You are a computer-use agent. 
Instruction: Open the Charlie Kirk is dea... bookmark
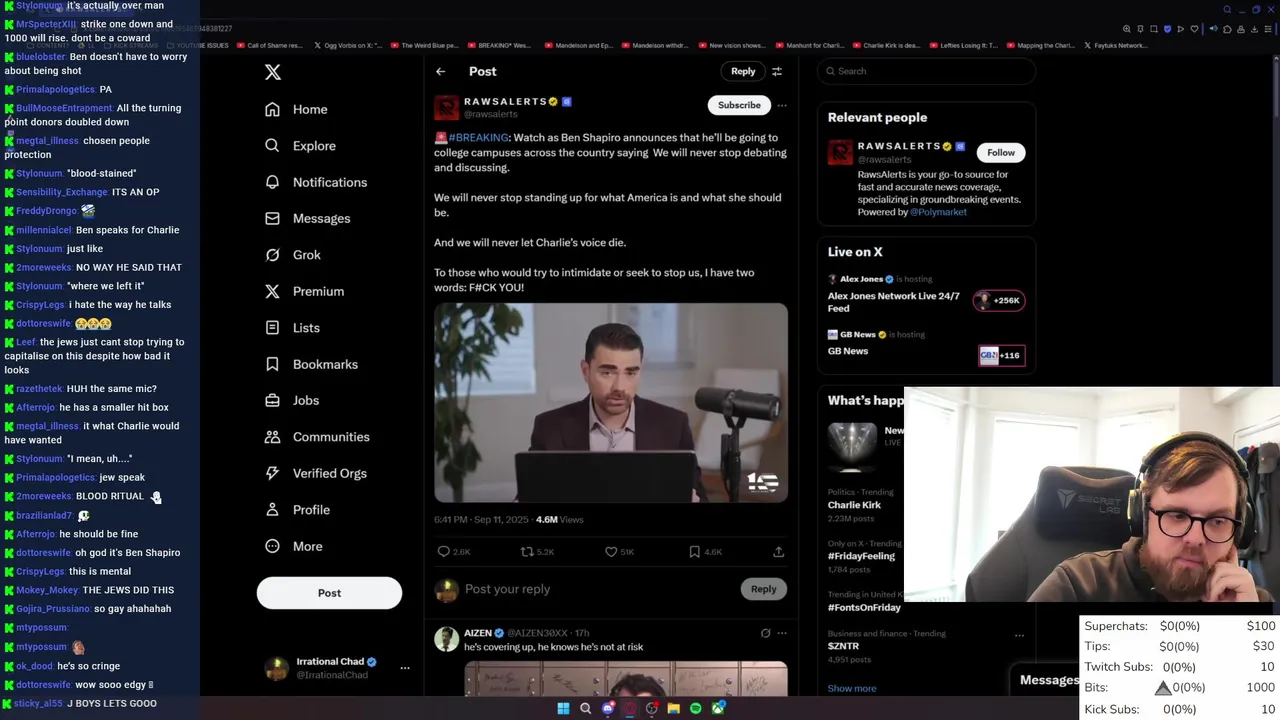pyautogui.click(x=885, y=45)
